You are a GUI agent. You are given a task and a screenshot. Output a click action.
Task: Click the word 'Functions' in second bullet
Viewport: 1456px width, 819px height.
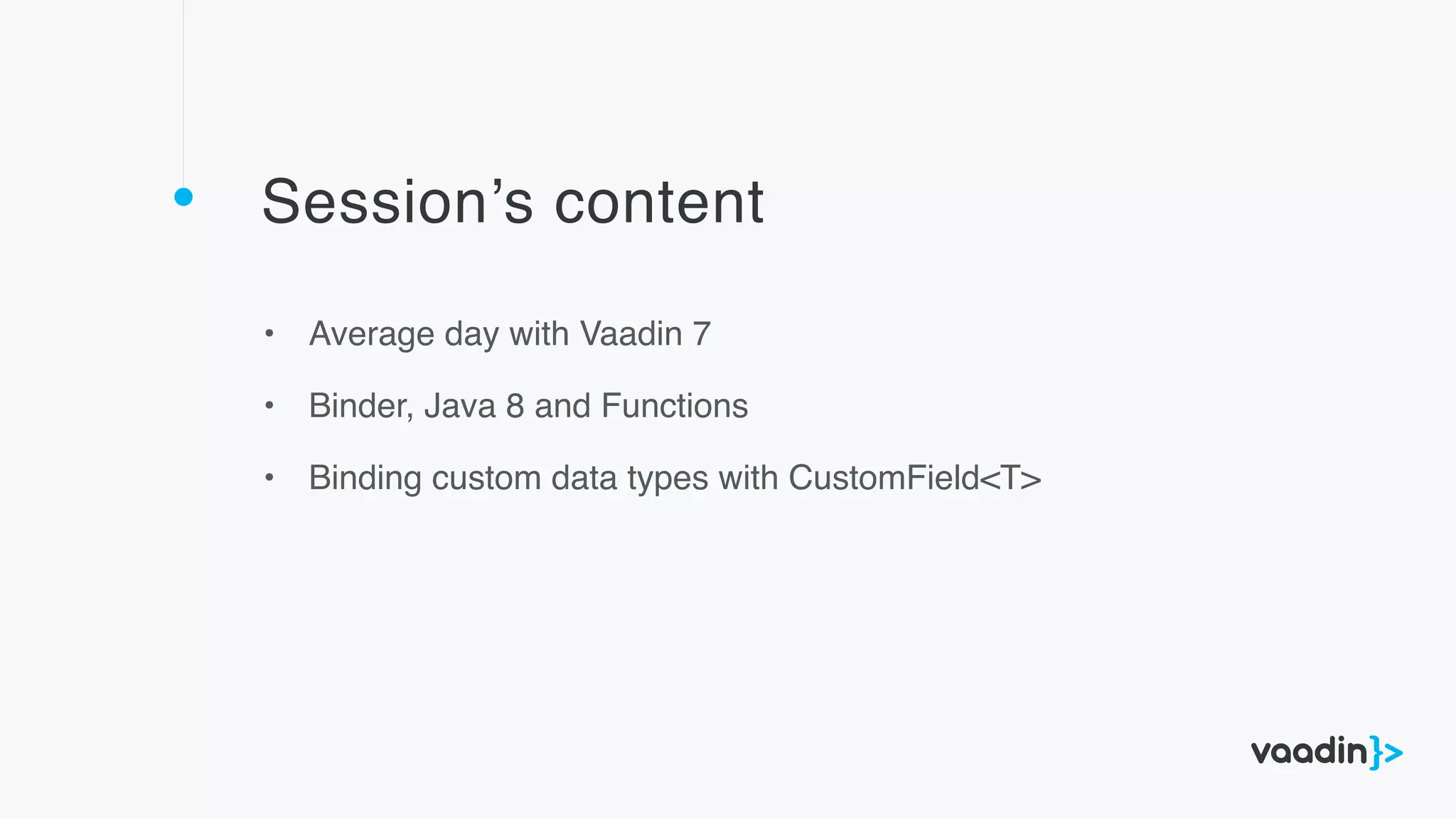click(674, 406)
